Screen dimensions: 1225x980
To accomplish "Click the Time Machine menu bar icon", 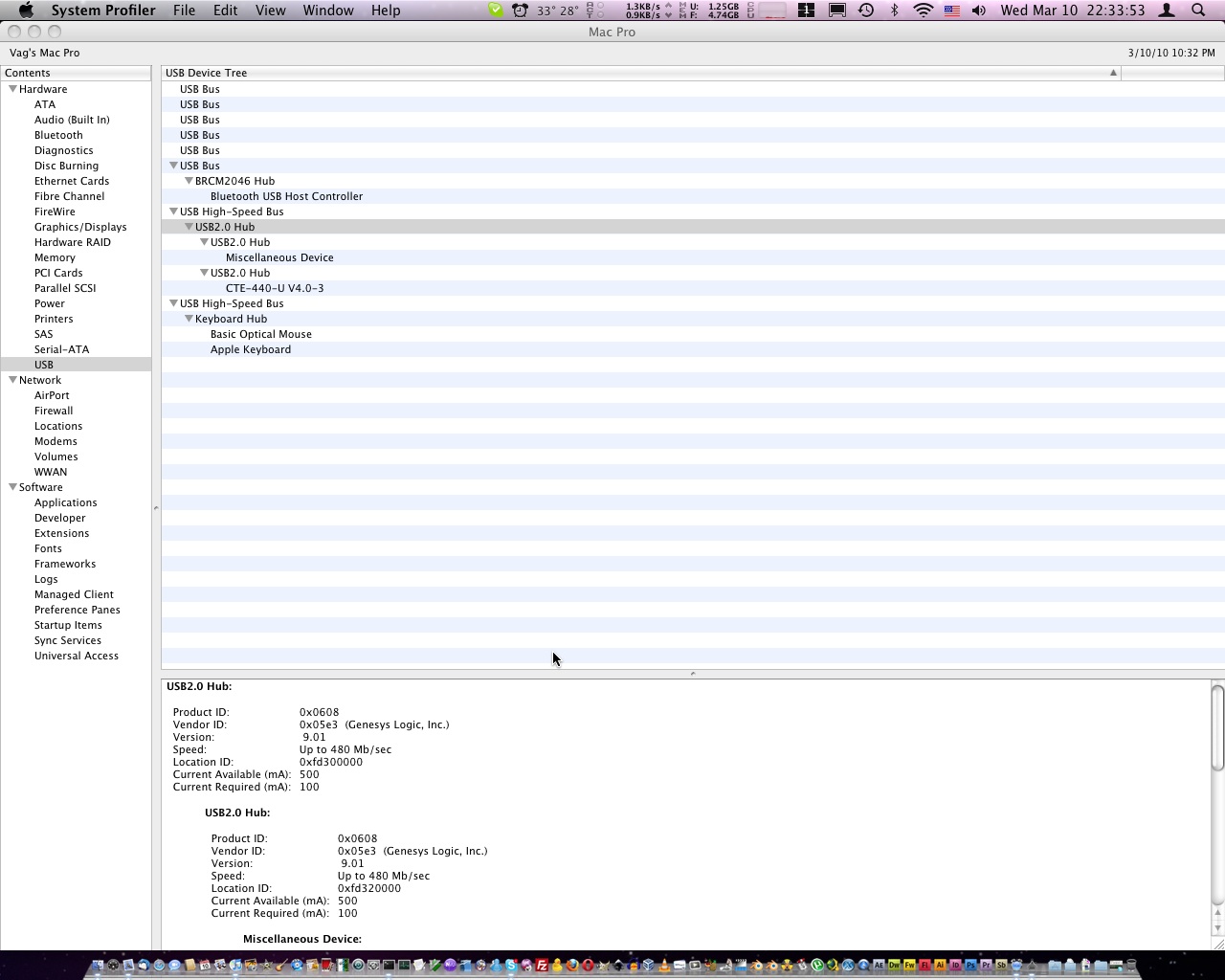I will tap(866, 11).
